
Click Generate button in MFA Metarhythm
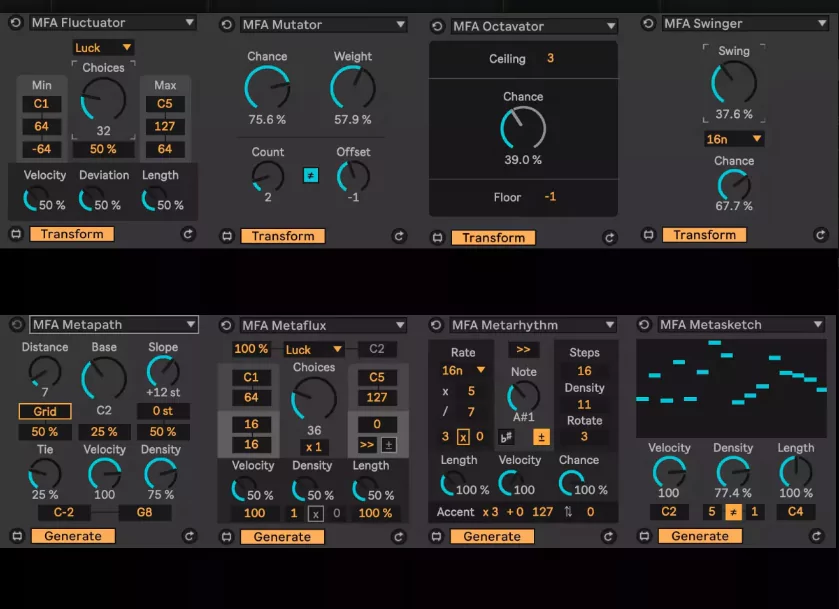tap(492, 536)
